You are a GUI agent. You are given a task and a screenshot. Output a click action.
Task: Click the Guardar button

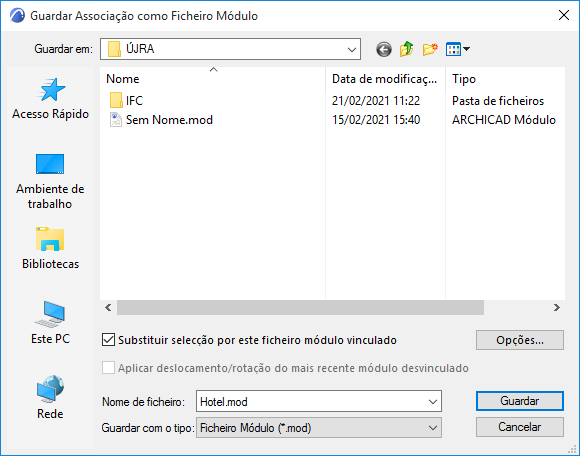[520, 401]
